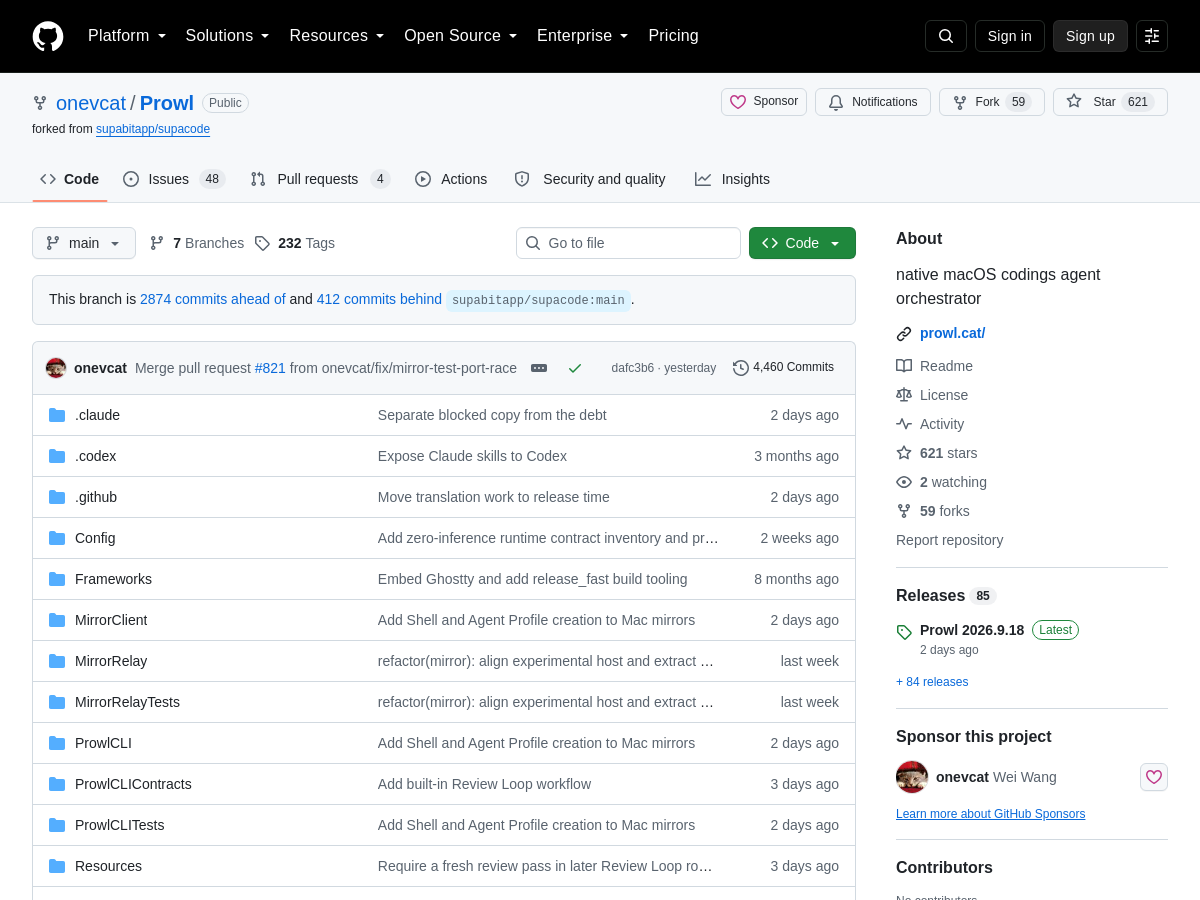
Task: Expand the green Code dropdown button
Action: click(x=802, y=243)
